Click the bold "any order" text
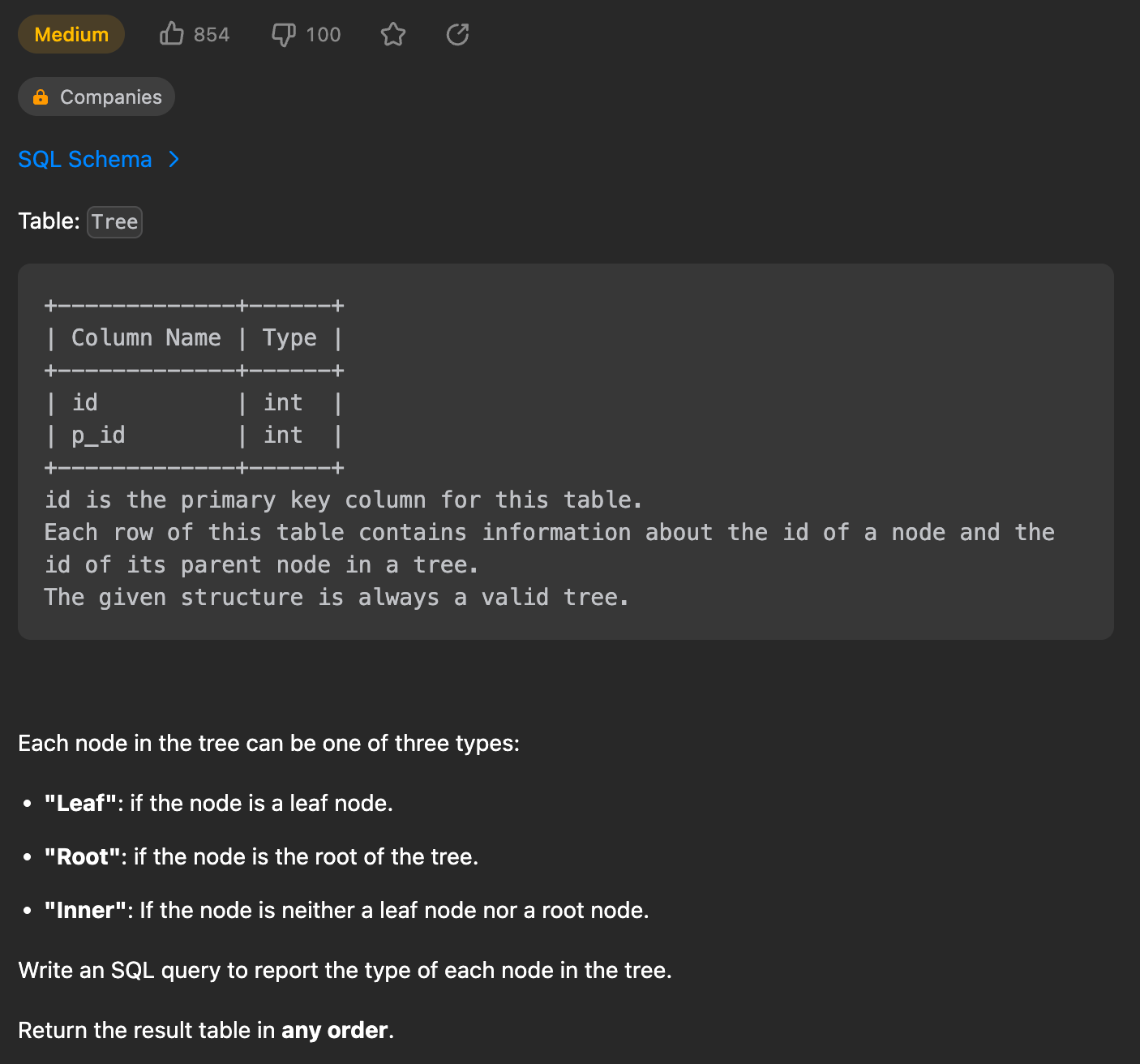 (334, 1030)
